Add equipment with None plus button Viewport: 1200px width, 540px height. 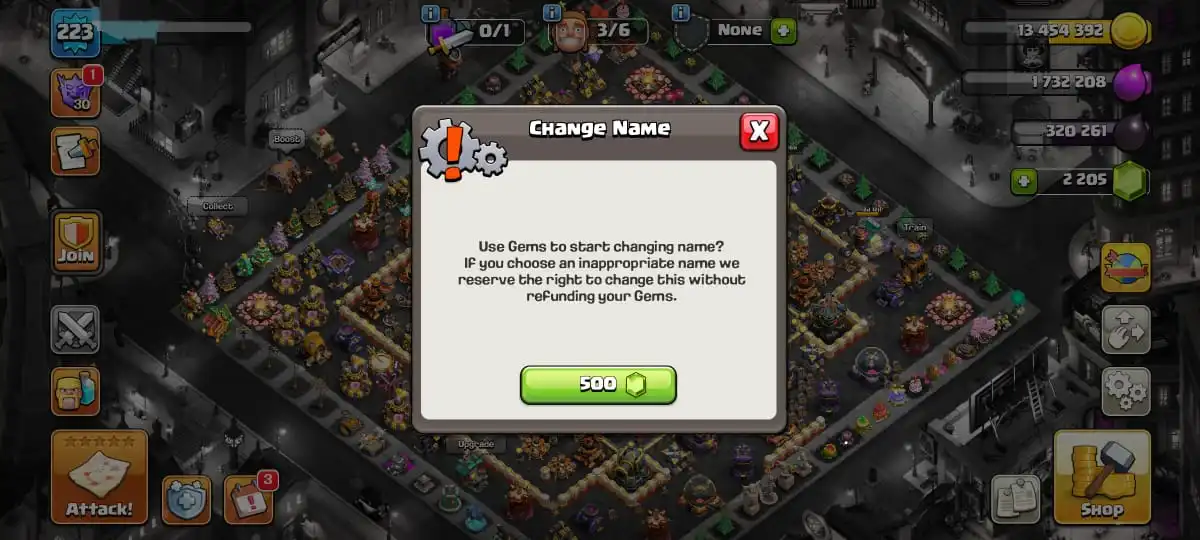coord(784,30)
